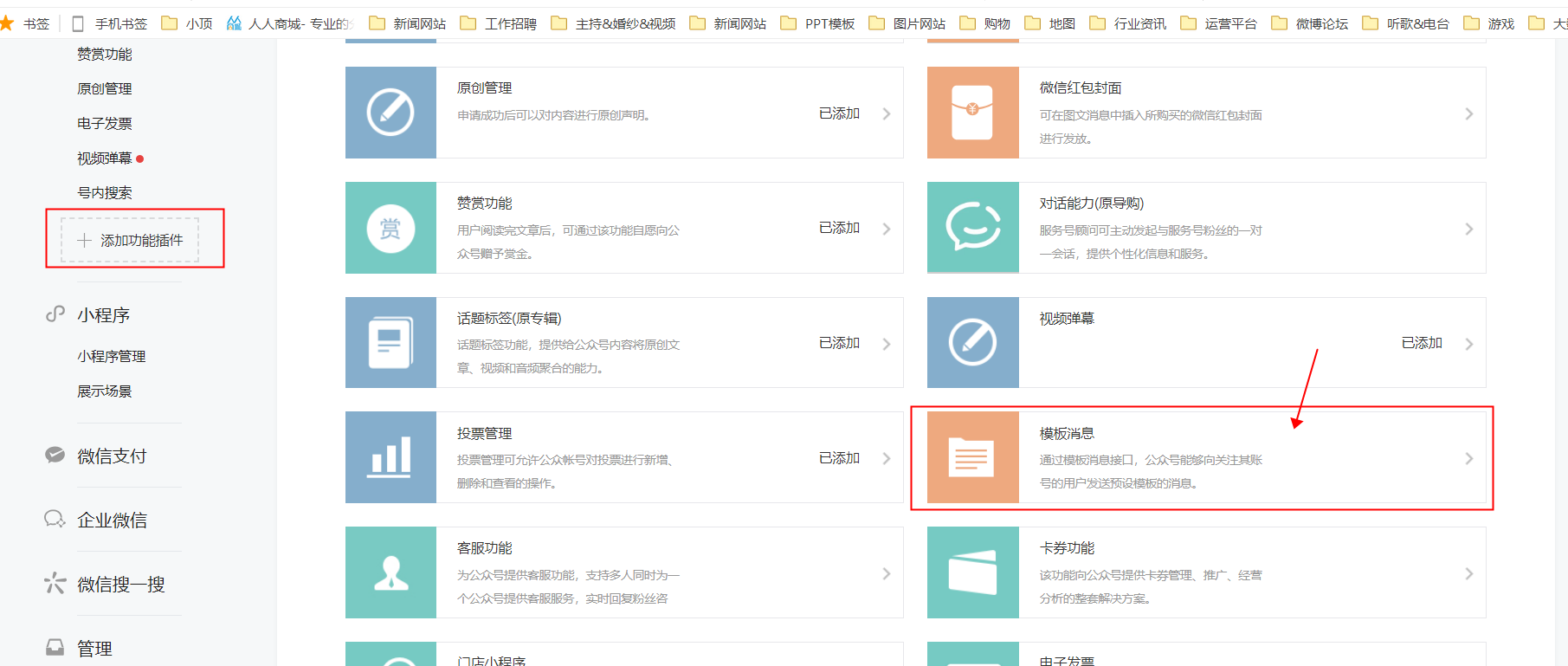The height and width of the screenshot is (666, 1568).
Task: Open the 卡券功能 plugin title
Action: point(1067,548)
